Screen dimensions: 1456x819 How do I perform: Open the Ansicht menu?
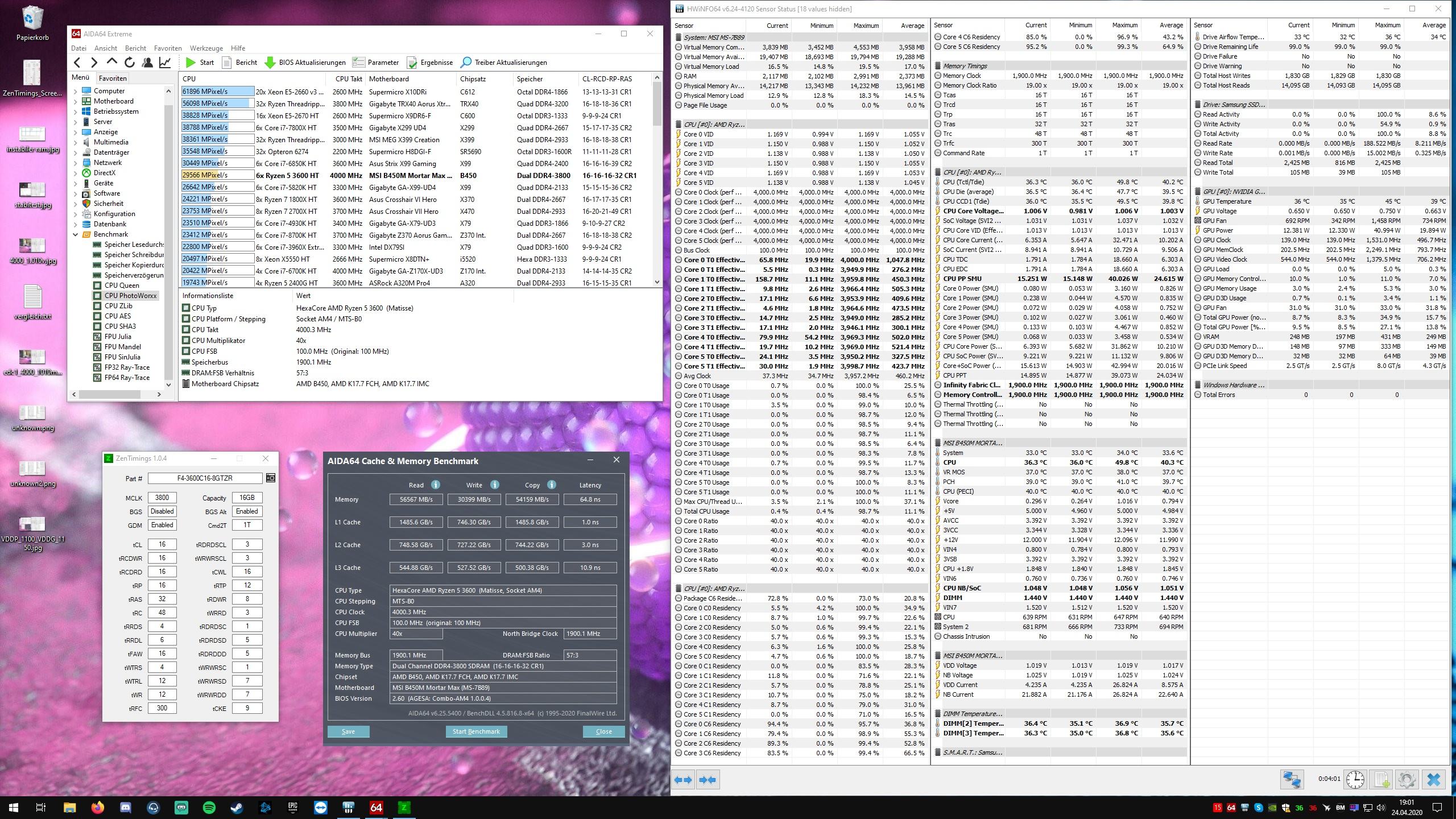click(106, 48)
